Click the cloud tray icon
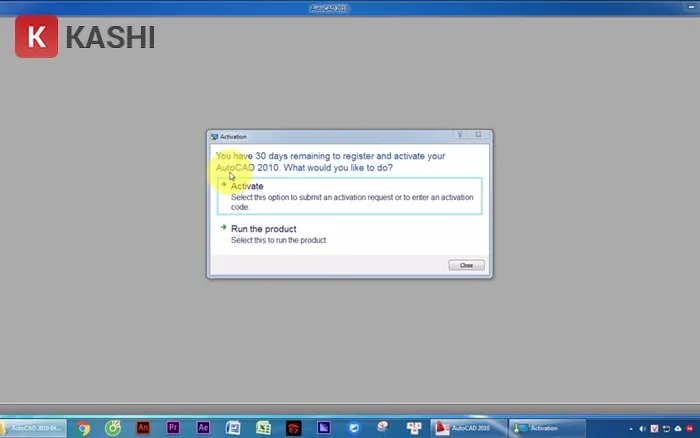The width and height of the screenshot is (700, 438). click(678, 429)
